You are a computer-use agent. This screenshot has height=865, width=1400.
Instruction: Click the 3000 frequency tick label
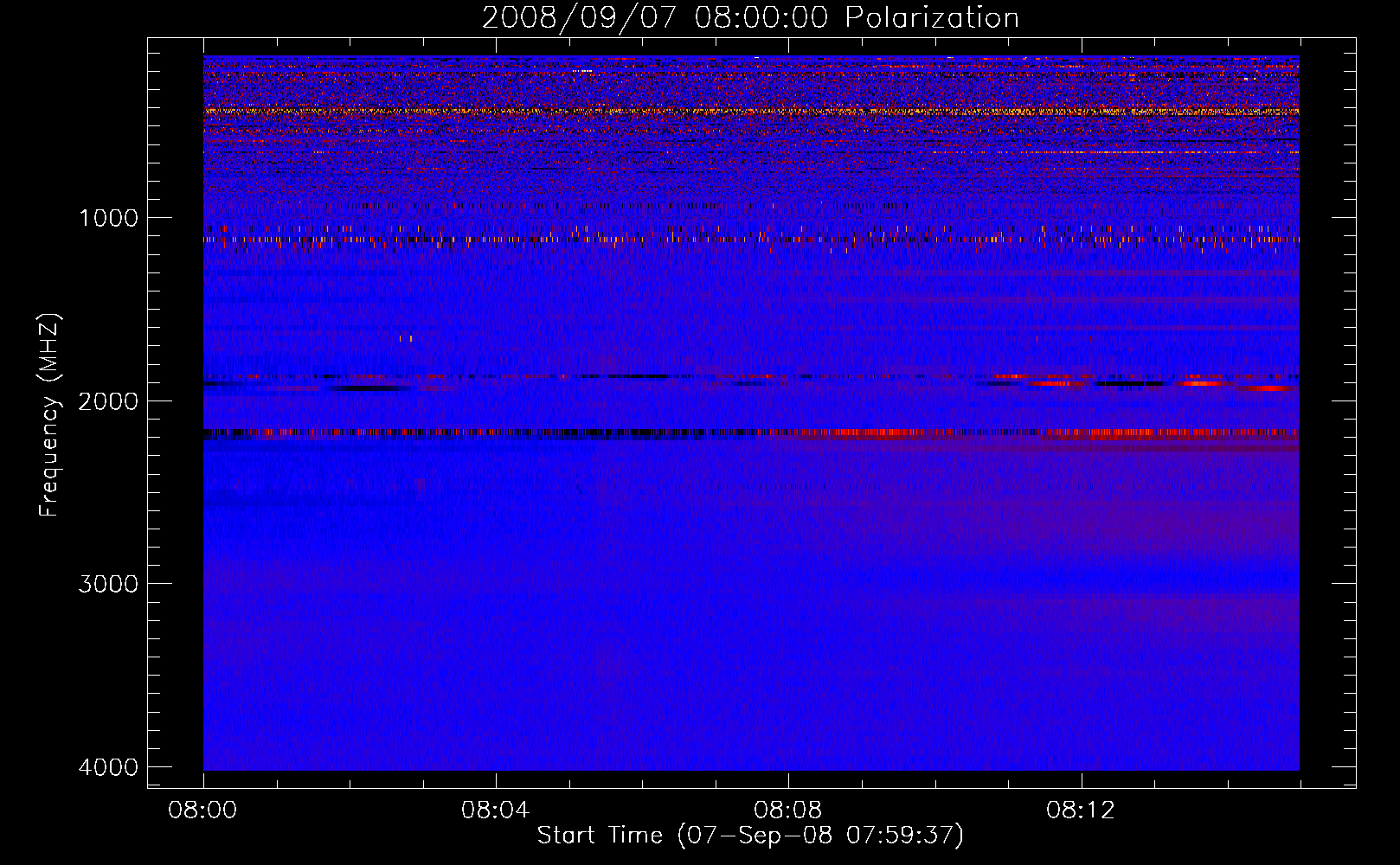click(108, 584)
